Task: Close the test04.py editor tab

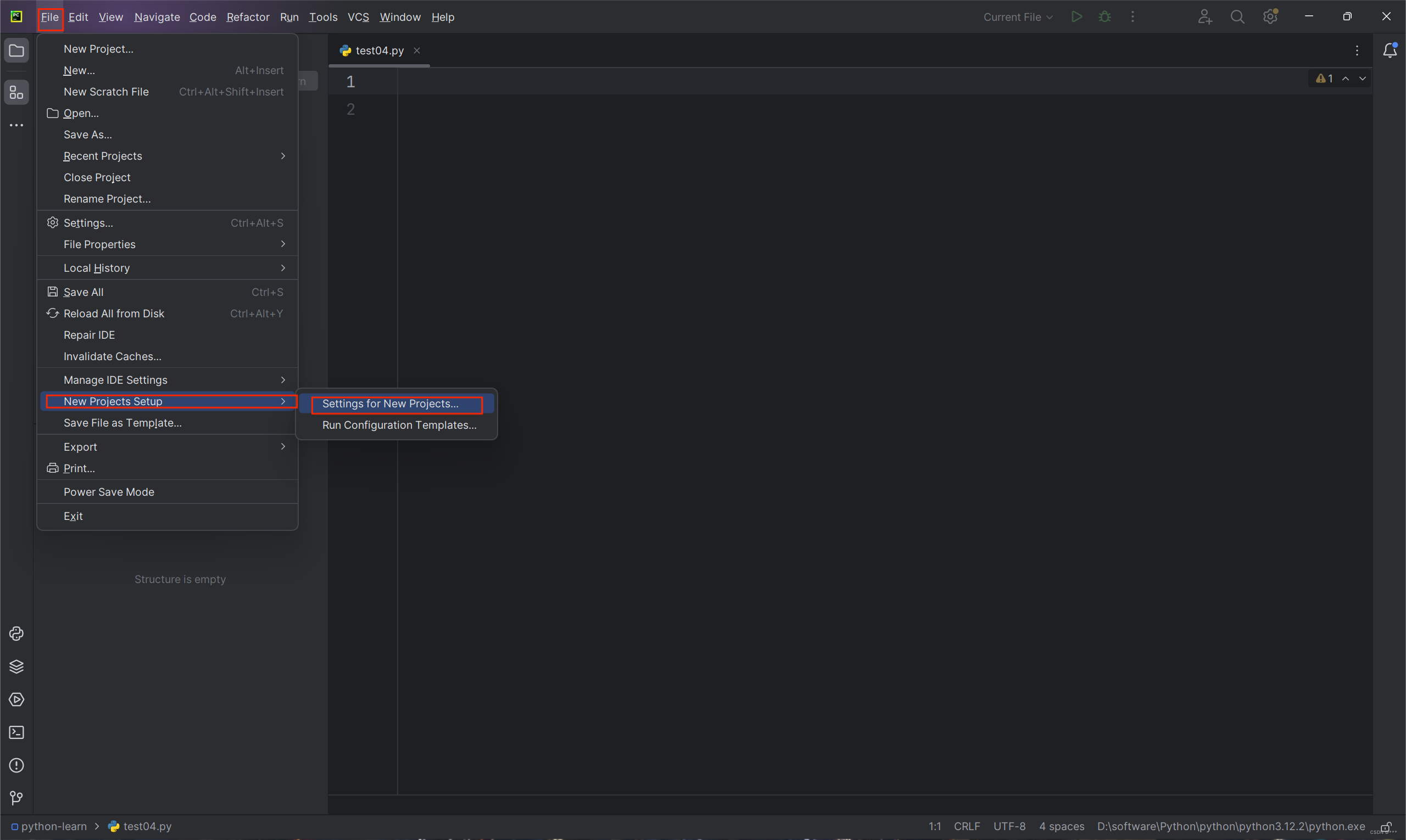Action: click(x=417, y=51)
